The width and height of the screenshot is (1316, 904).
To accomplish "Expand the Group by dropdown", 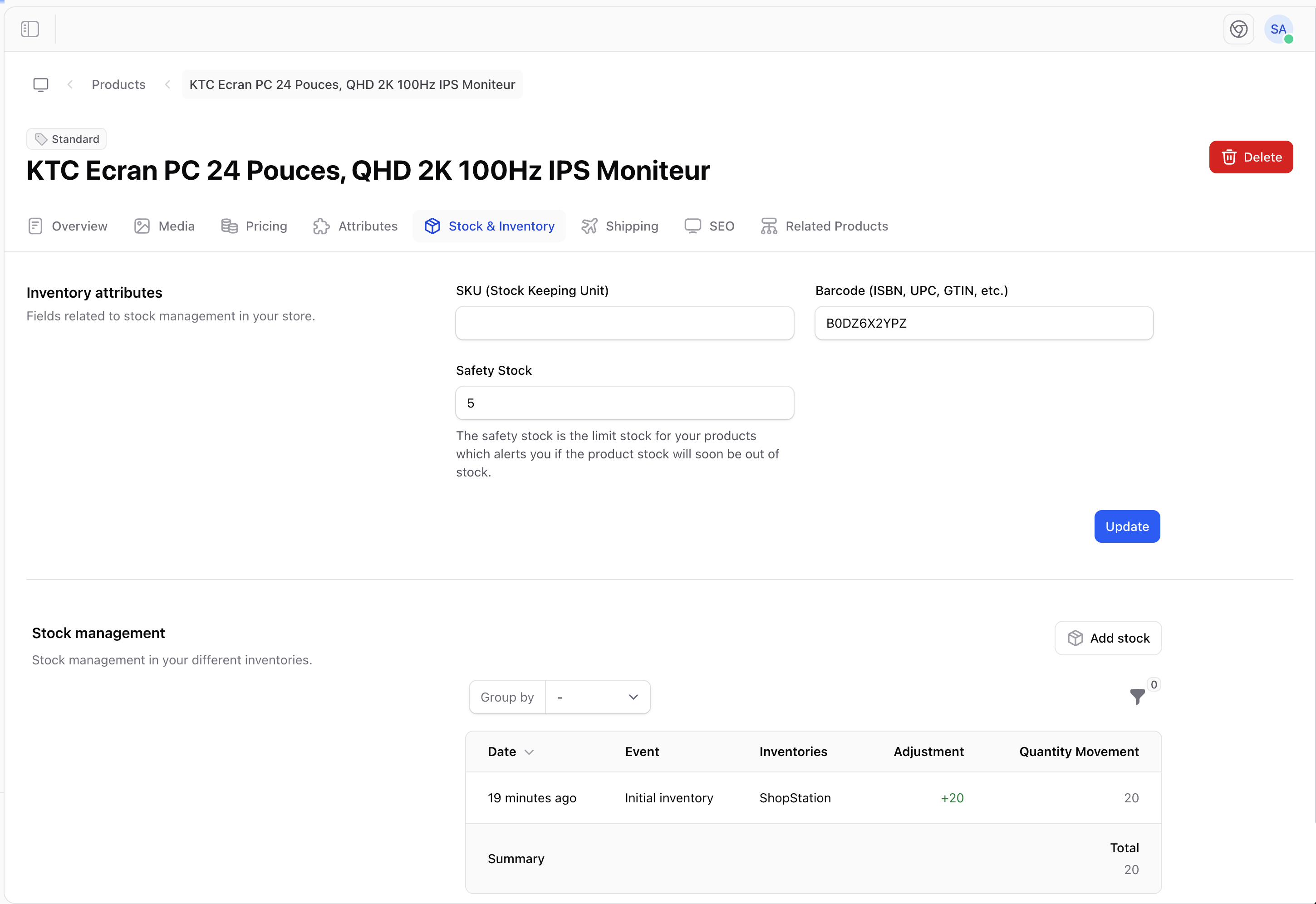I will click(597, 697).
